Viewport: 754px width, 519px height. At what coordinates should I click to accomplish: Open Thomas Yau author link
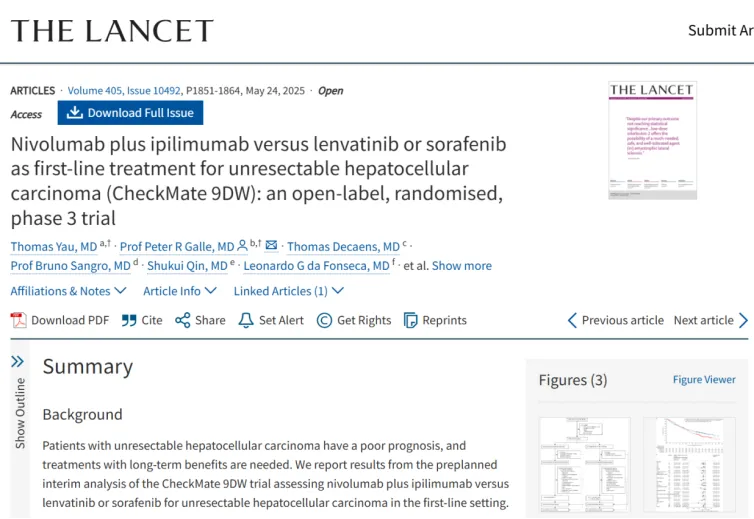(x=54, y=246)
